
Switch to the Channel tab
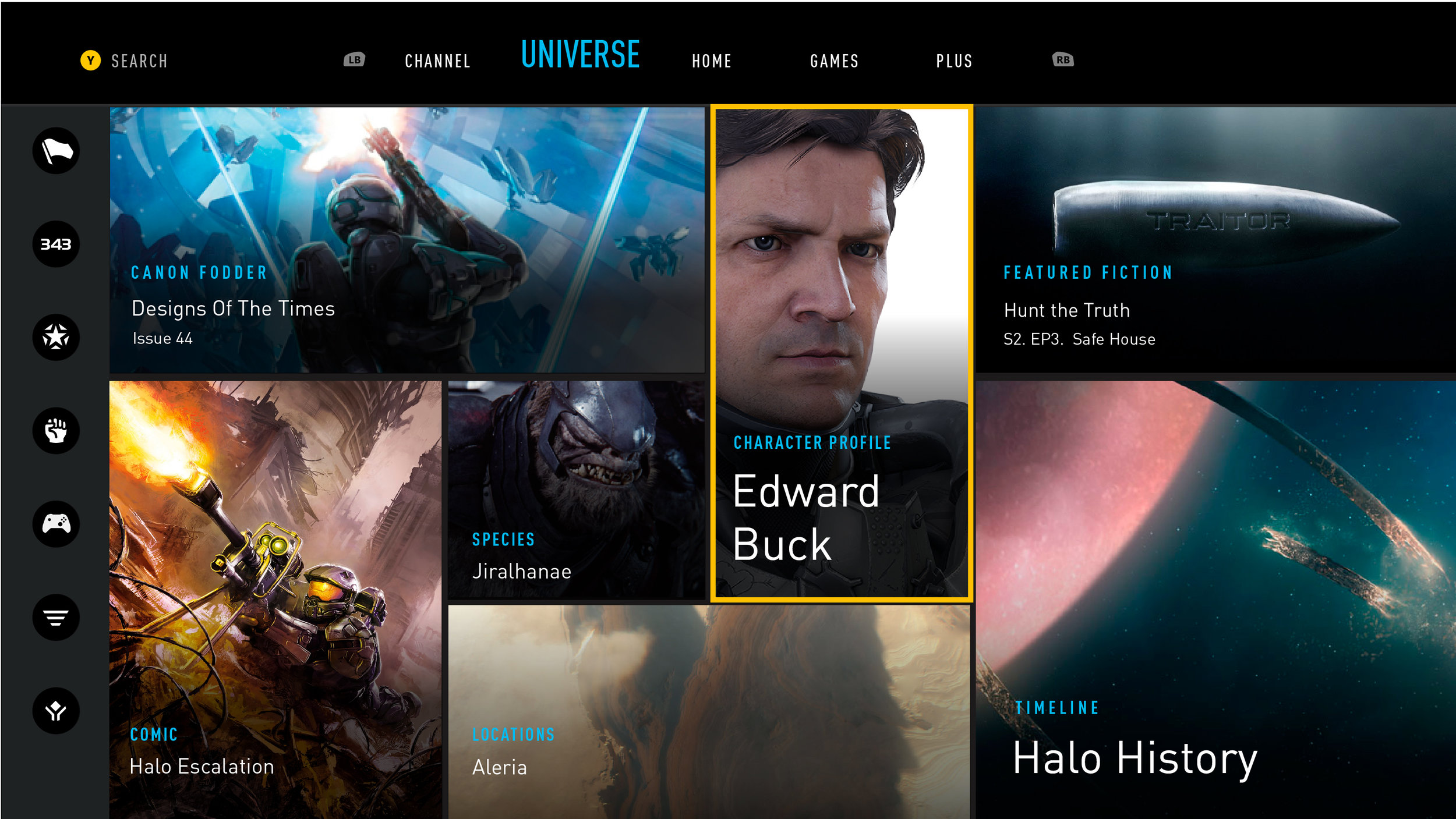(x=437, y=61)
